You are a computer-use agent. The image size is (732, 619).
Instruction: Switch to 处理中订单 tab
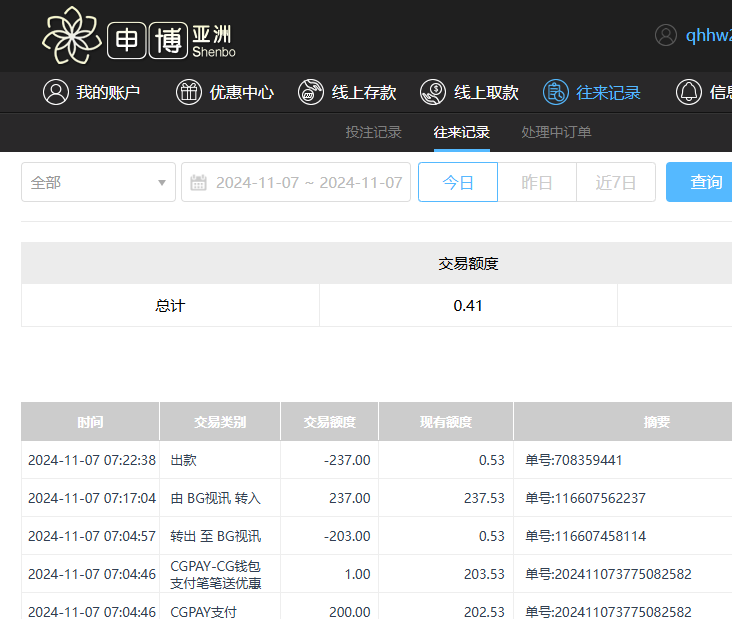tap(556, 132)
